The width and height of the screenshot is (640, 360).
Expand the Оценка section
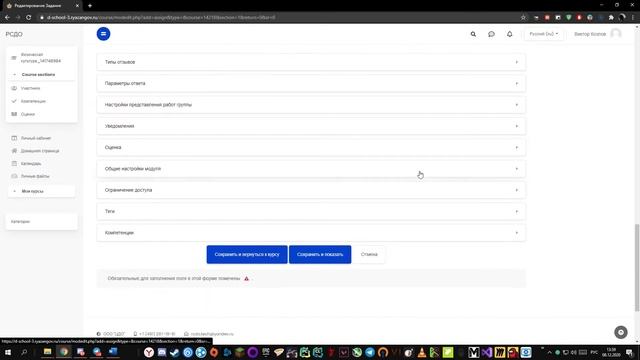pyautogui.click(x=311, y=147)
